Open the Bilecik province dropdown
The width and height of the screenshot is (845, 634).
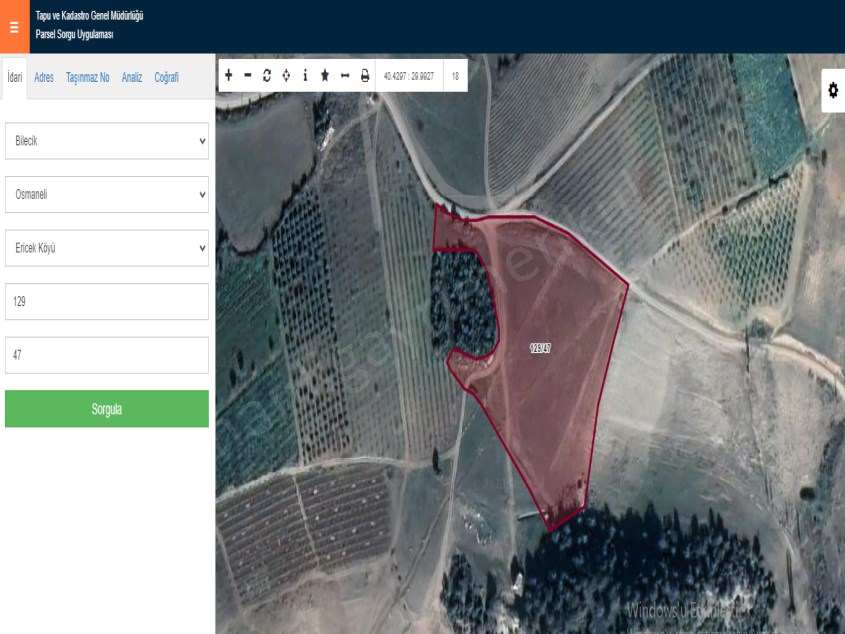pyautogui.click(x=105, y=141)
